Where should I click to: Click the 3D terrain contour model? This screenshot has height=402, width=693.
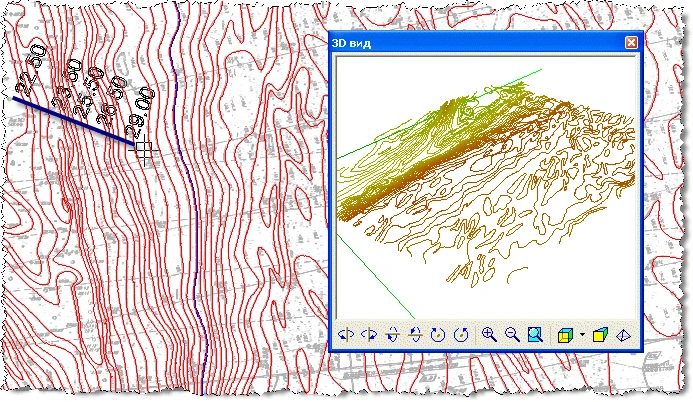(480, 180)
